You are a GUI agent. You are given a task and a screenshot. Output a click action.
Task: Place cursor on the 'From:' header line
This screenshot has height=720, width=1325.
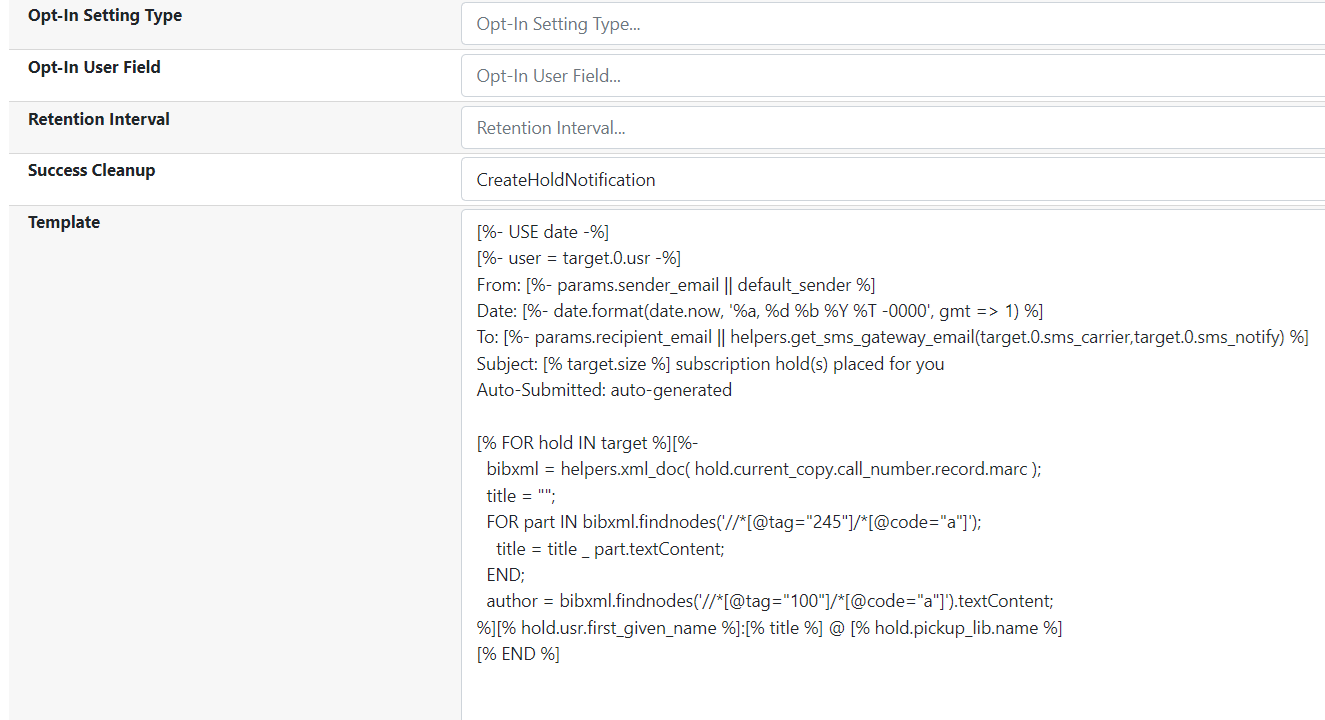(x=676, y=284)
